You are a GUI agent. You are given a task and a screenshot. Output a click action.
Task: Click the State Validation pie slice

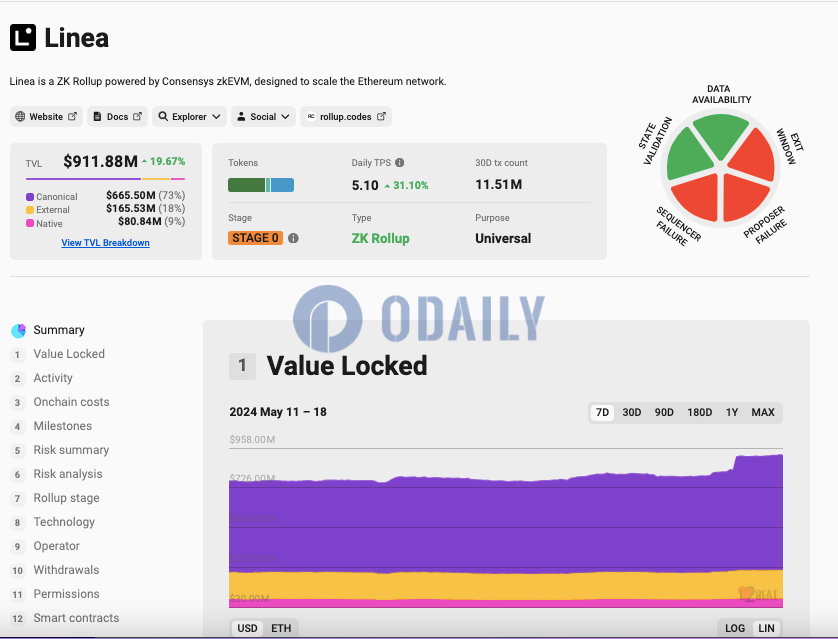[x=688, y=154]
